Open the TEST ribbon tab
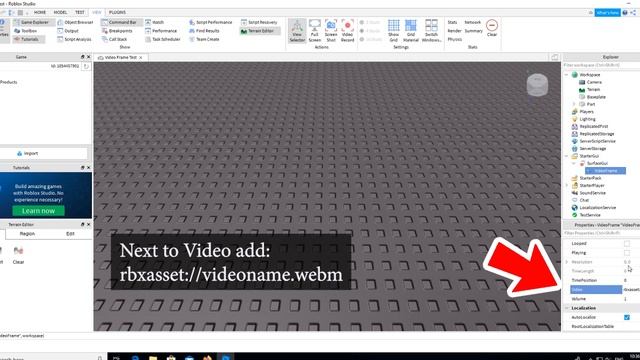The image size is (640, 360). click(x=80, y=13)
